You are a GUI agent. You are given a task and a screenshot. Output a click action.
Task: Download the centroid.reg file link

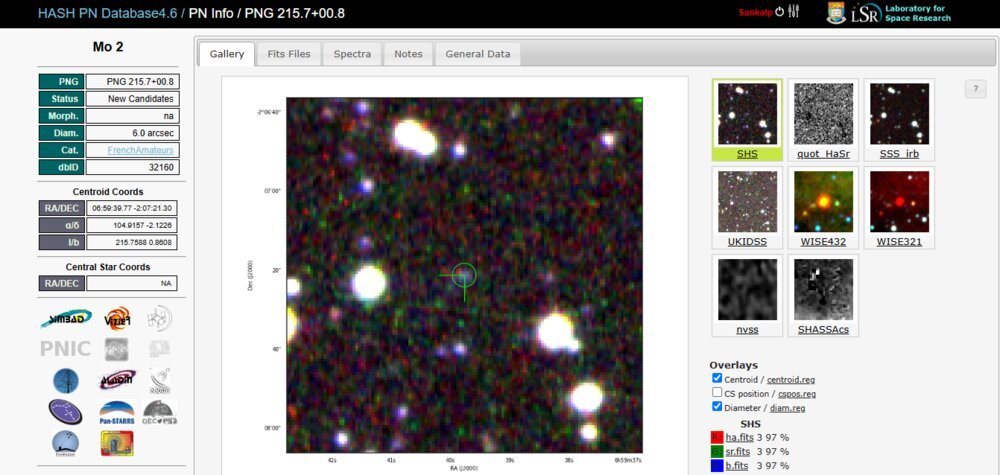[791, 379]
